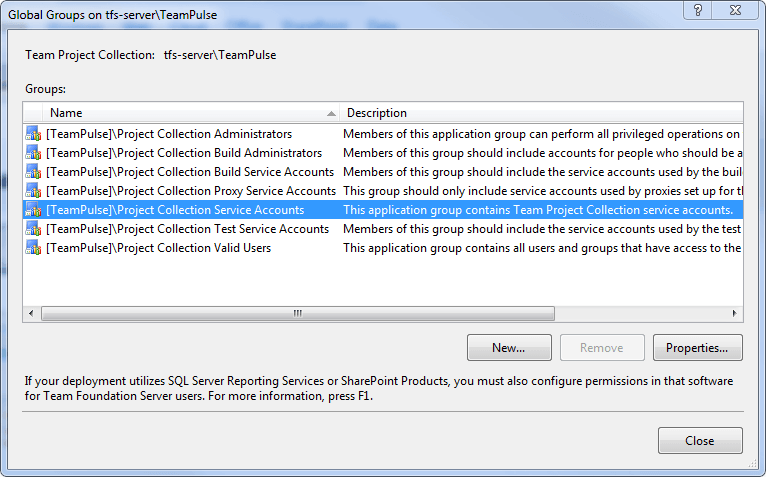This screenshot has width=766, height=477.
Task: Click the selected Service Accounts group icon
Action: [33, 210]
